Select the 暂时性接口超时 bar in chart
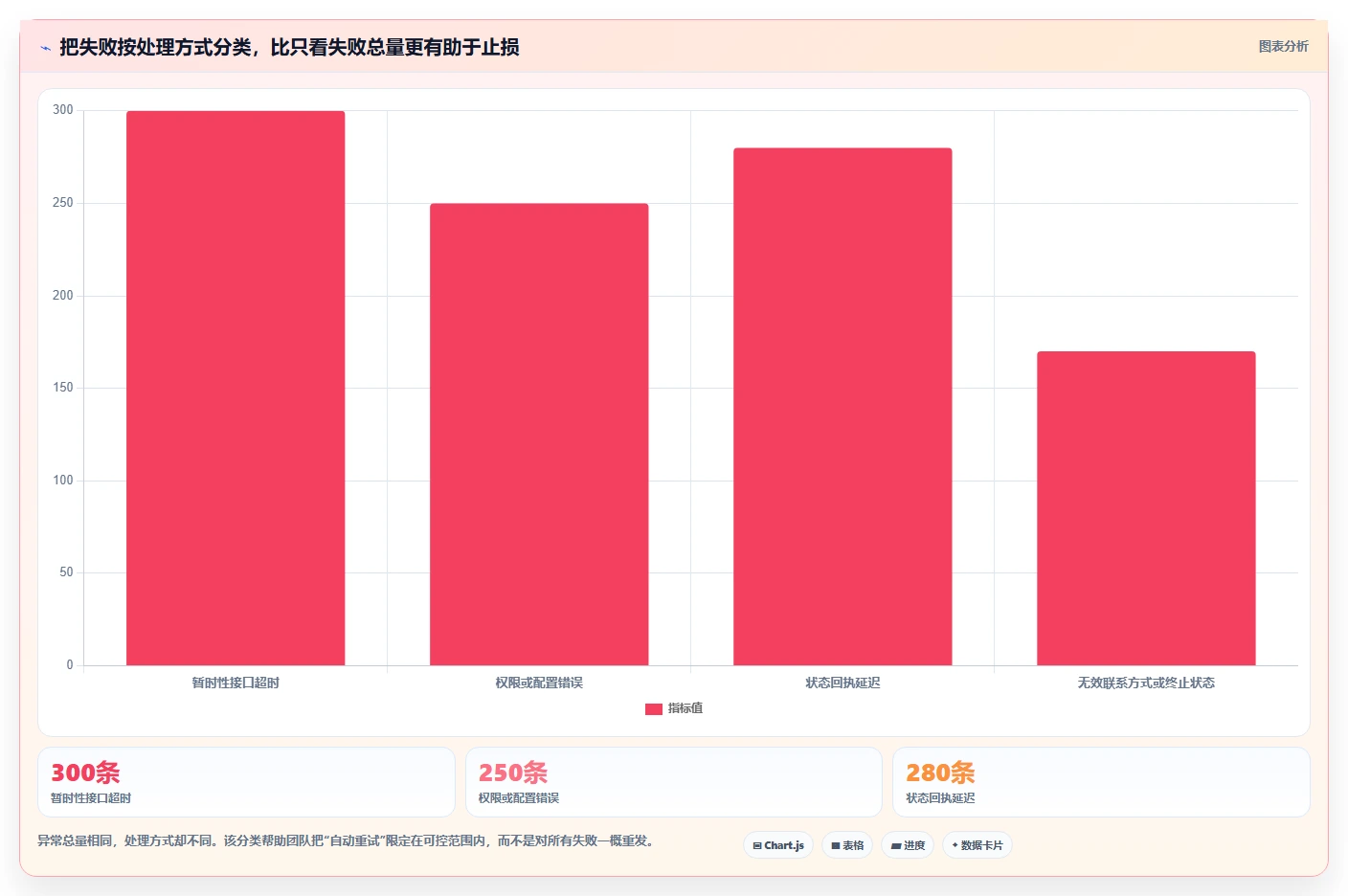 tap(236, 388)
